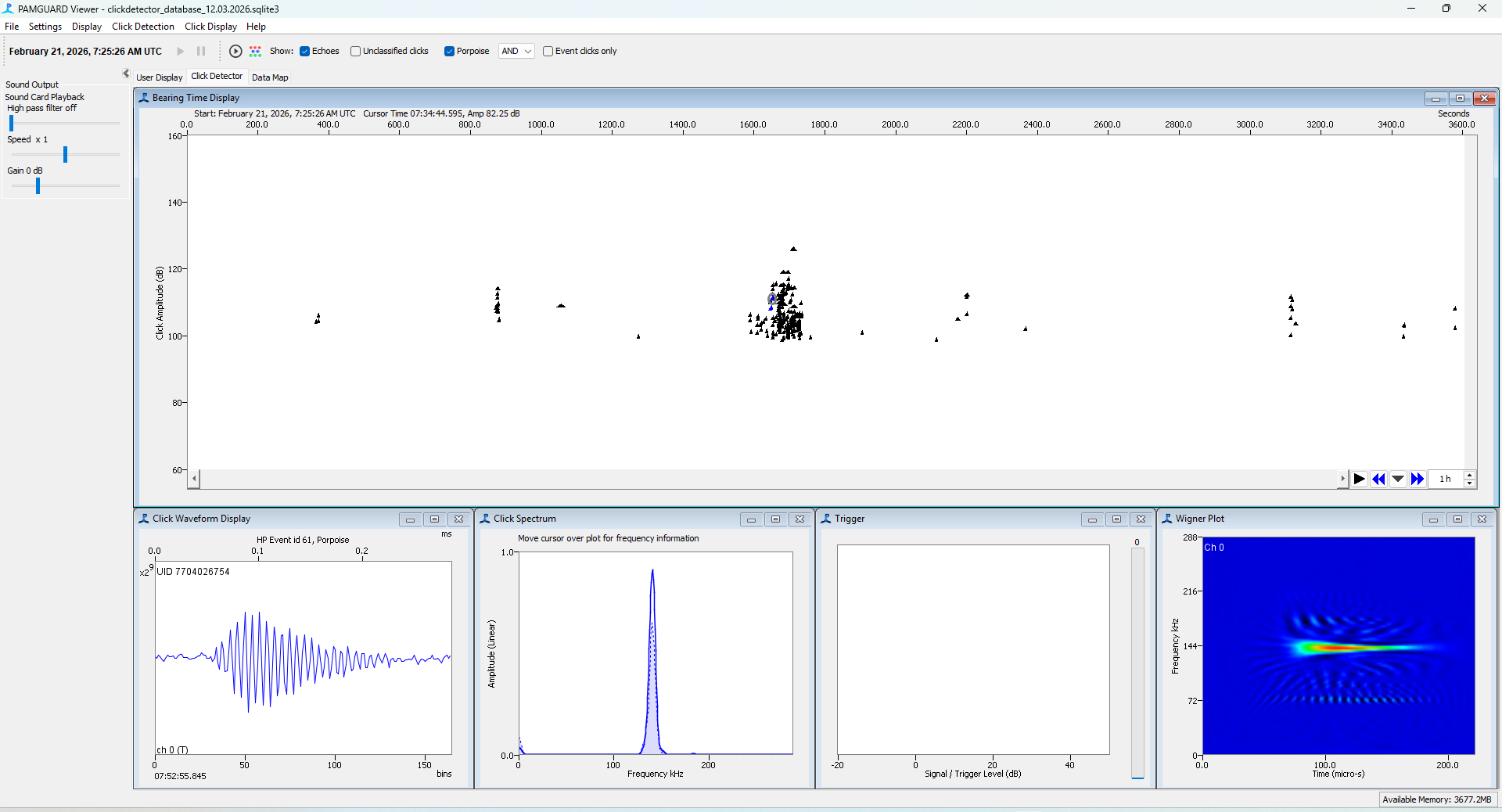Toggle the Echoes checkbox

click(x=305, y=51)
